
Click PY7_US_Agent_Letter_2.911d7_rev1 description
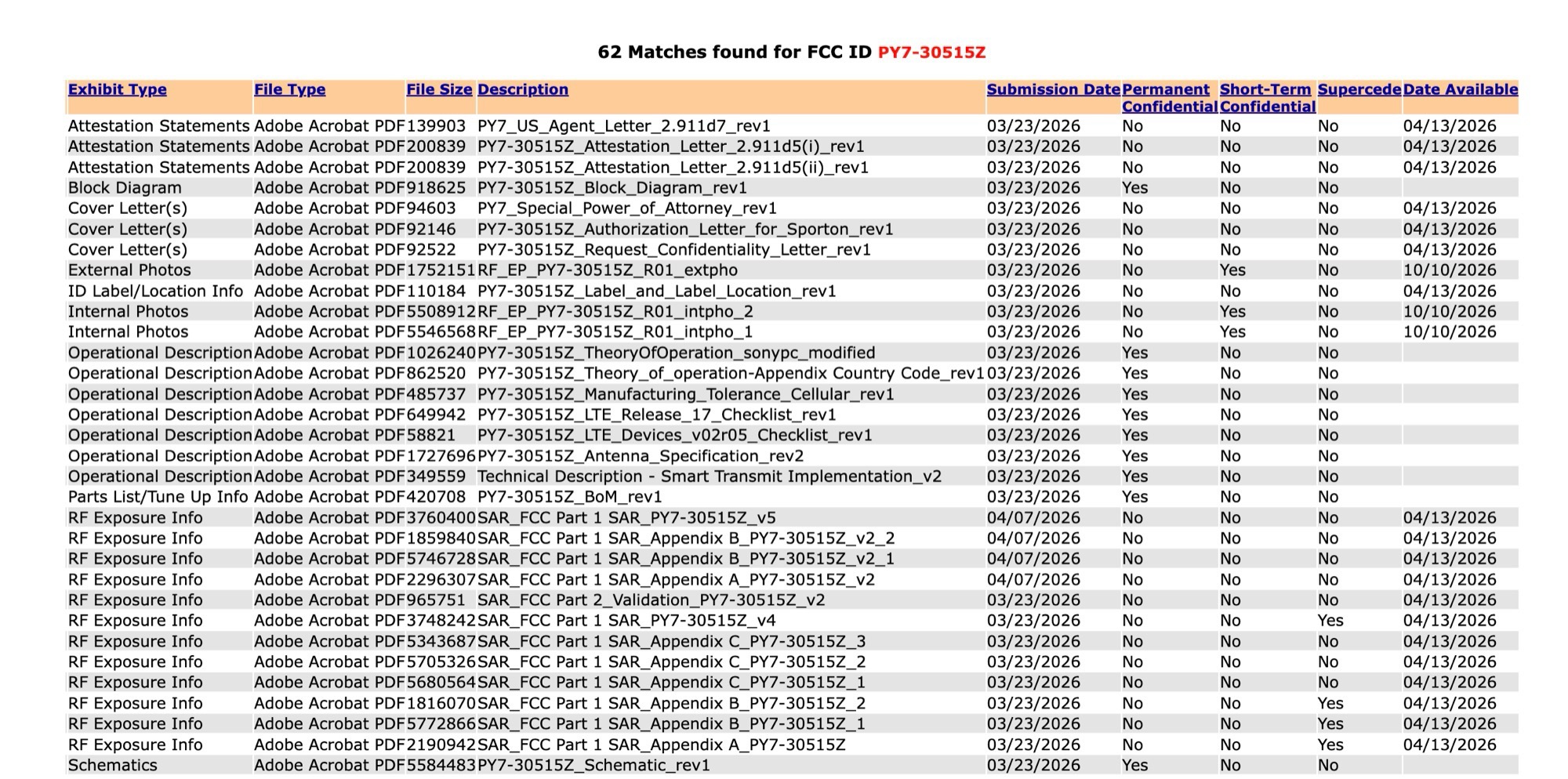pyautogui.click(x=624, y=126)
